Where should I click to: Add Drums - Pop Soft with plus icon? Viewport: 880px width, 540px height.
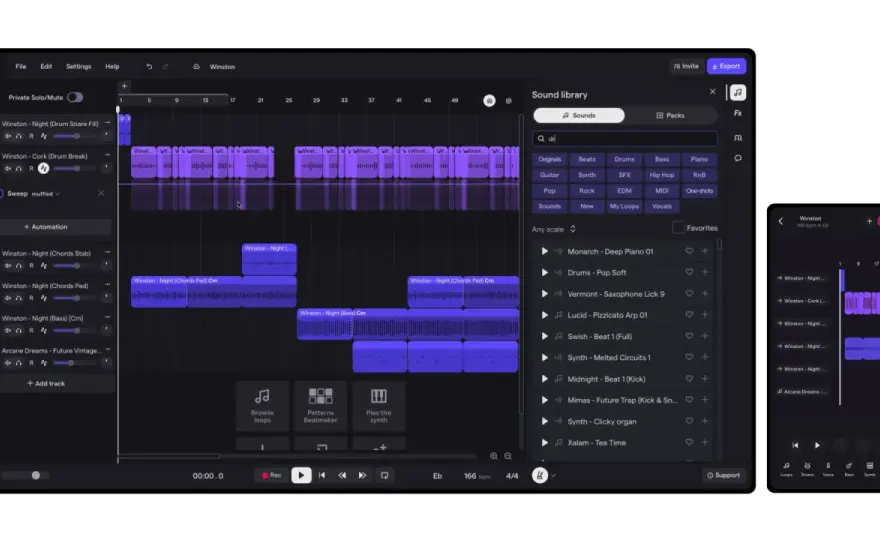pyautogui.click(x=705, y=272)
